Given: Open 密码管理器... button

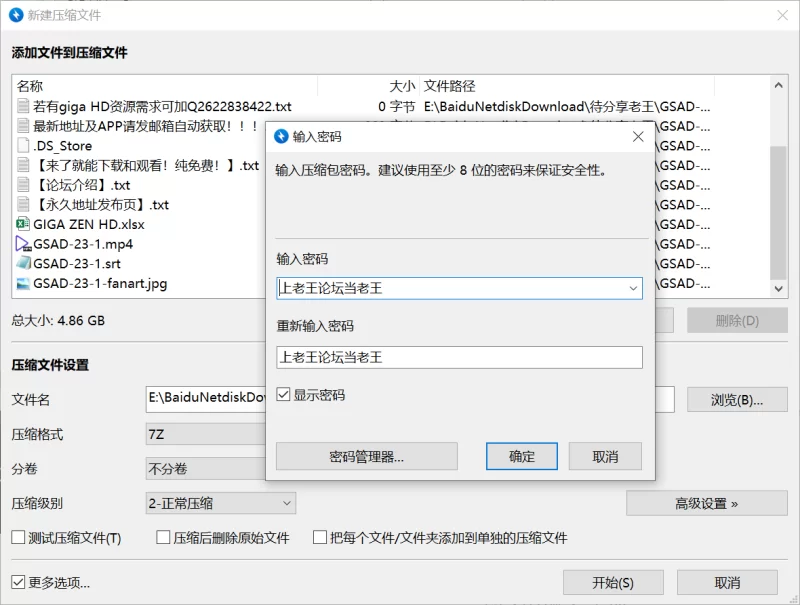Looking at the screenshot, I should point(366,456).
